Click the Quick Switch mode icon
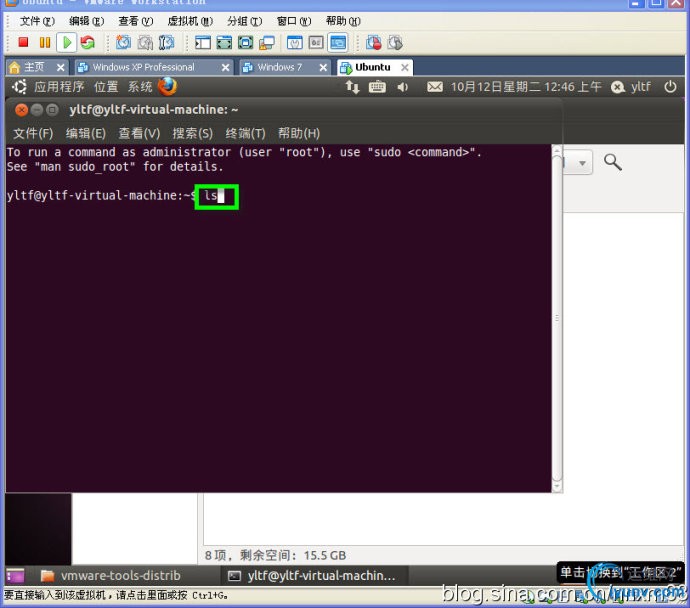Screen dimensions: 690x608 [x=224, y=42]
